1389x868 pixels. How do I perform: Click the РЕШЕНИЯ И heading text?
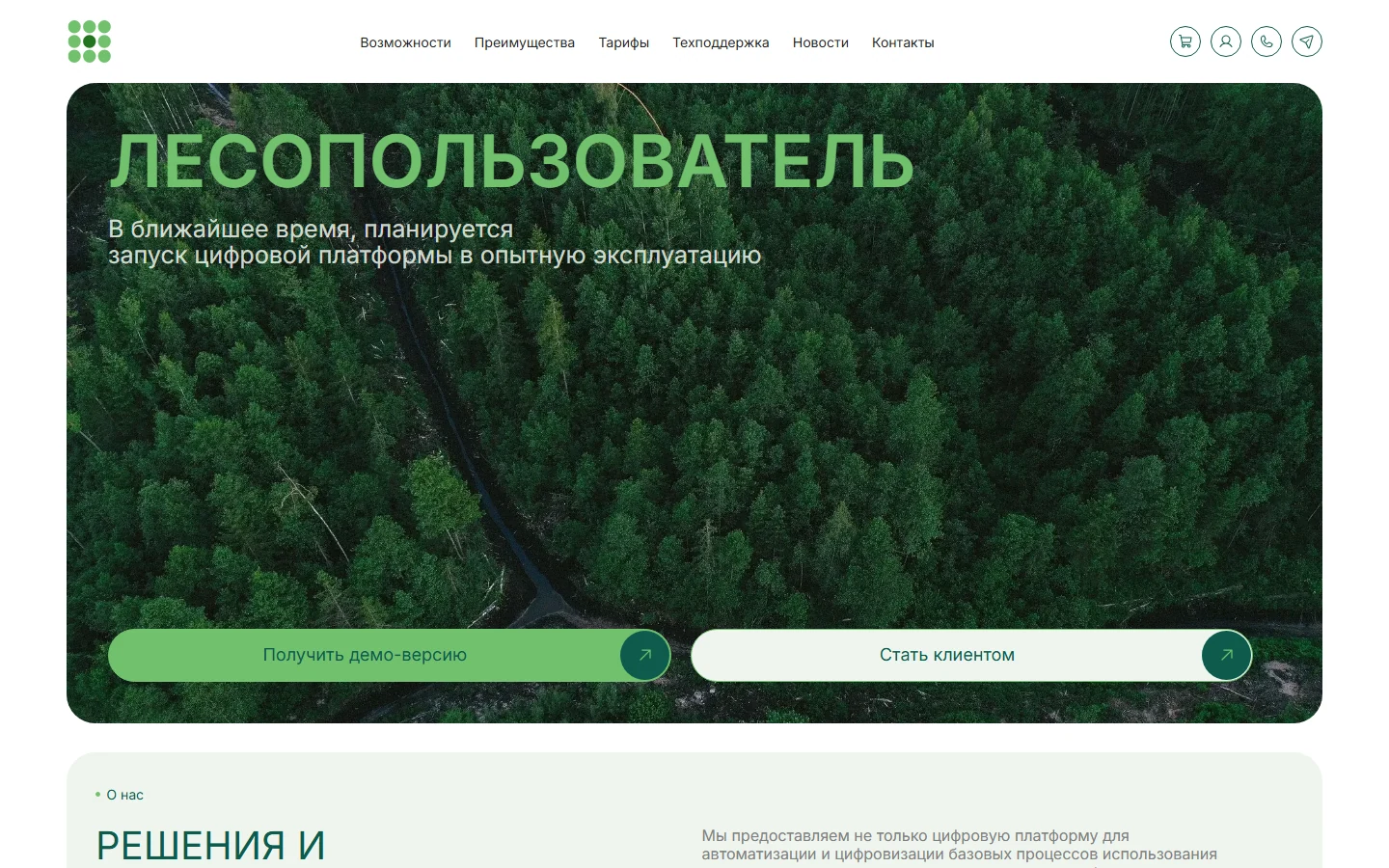[210, 846]
